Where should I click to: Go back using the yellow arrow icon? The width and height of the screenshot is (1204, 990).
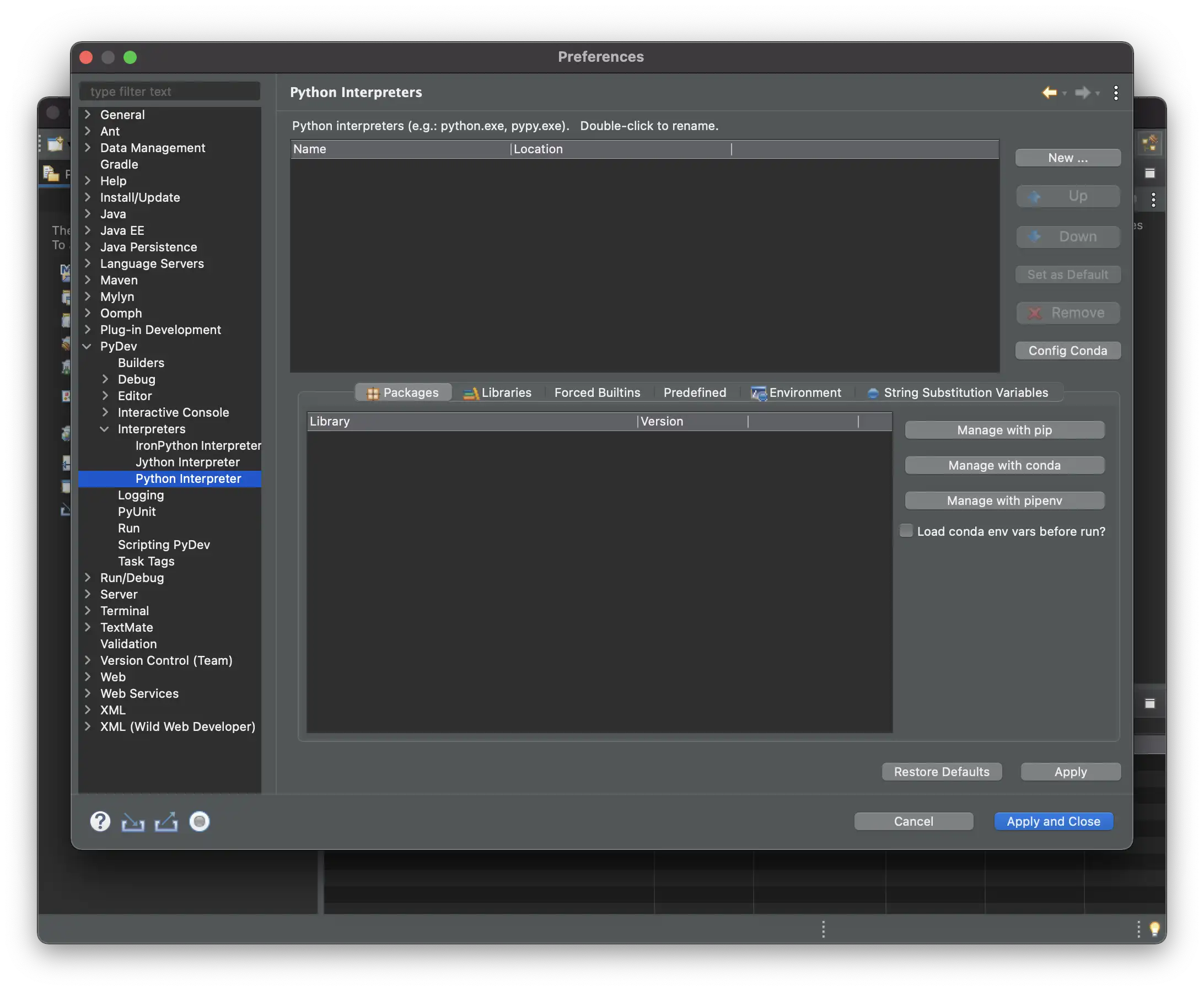[x=1049, y=93]
